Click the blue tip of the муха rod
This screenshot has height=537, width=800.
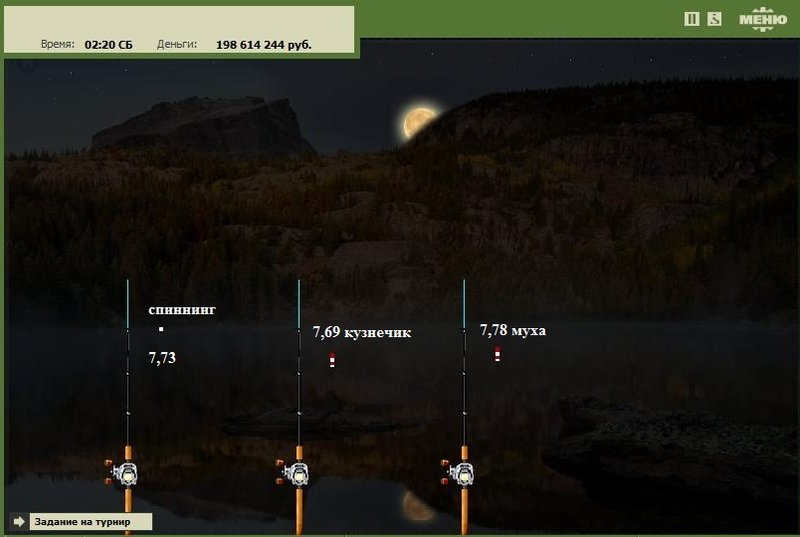tap(464, 303)
